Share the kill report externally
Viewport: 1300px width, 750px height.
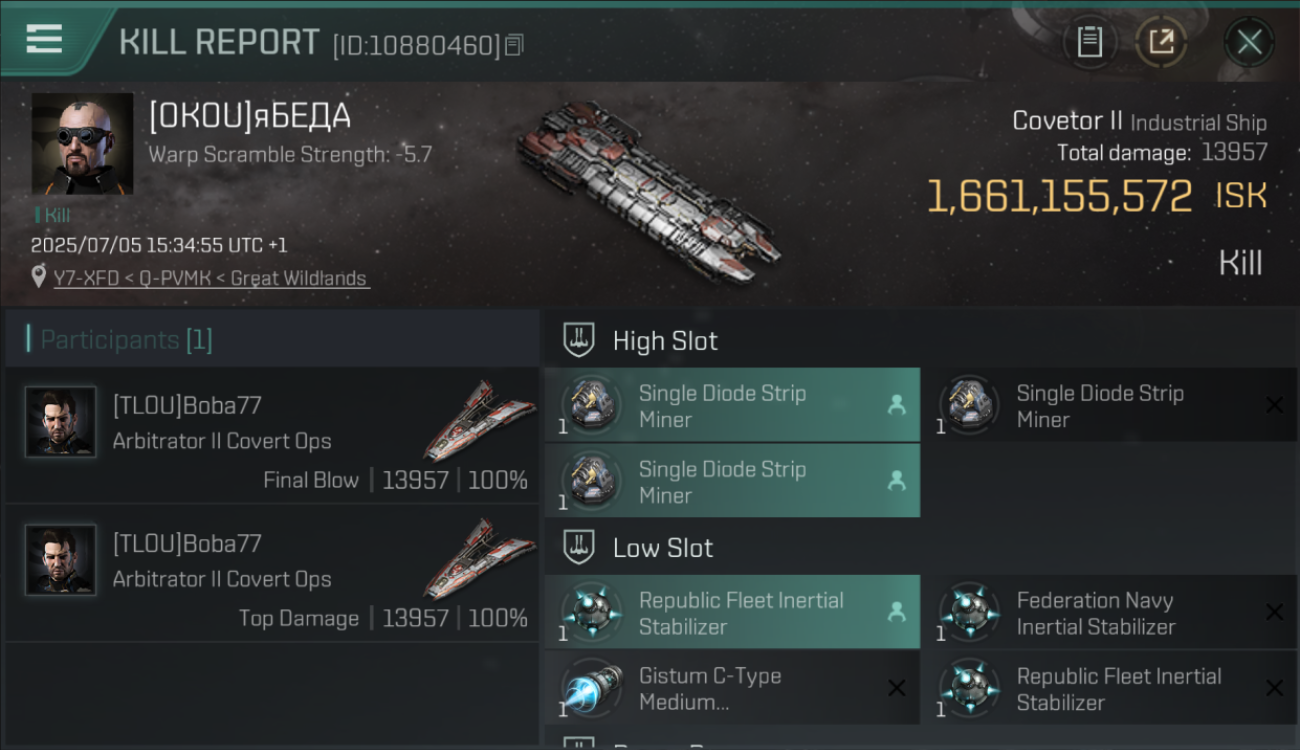point(1161,42)
